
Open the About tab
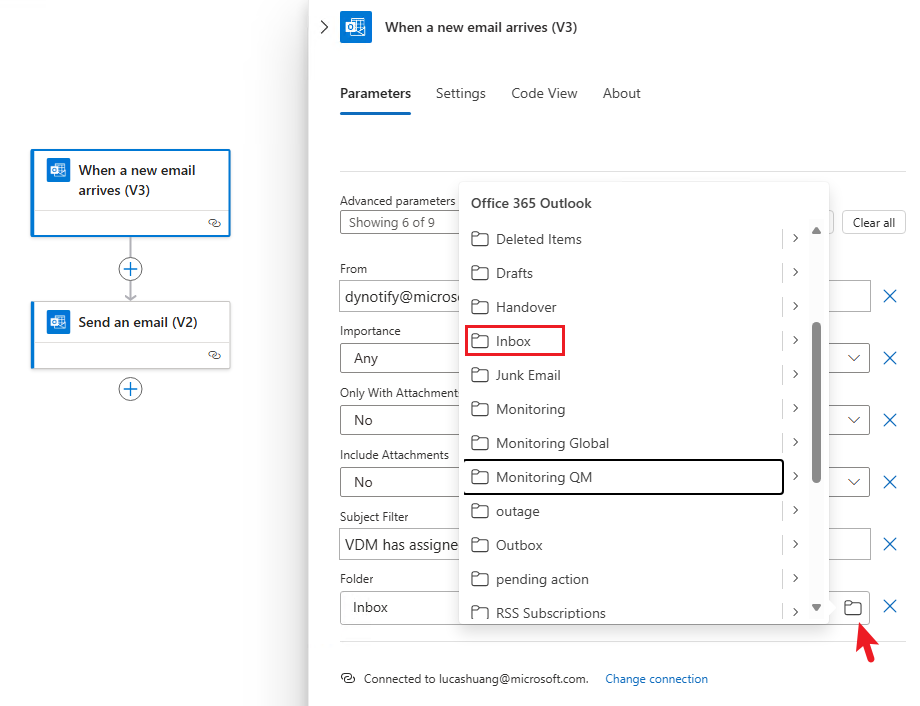pos(621,93)
